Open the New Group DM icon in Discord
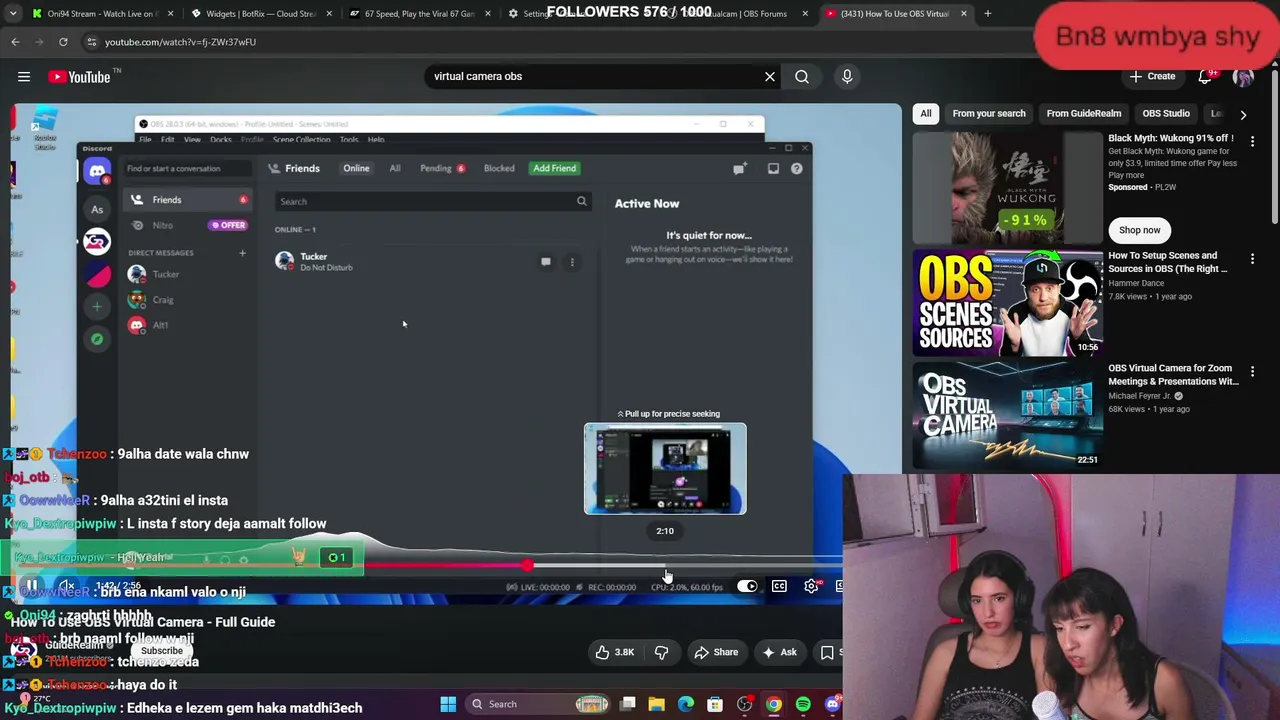The image size is (1280, 720). point(739,169)
